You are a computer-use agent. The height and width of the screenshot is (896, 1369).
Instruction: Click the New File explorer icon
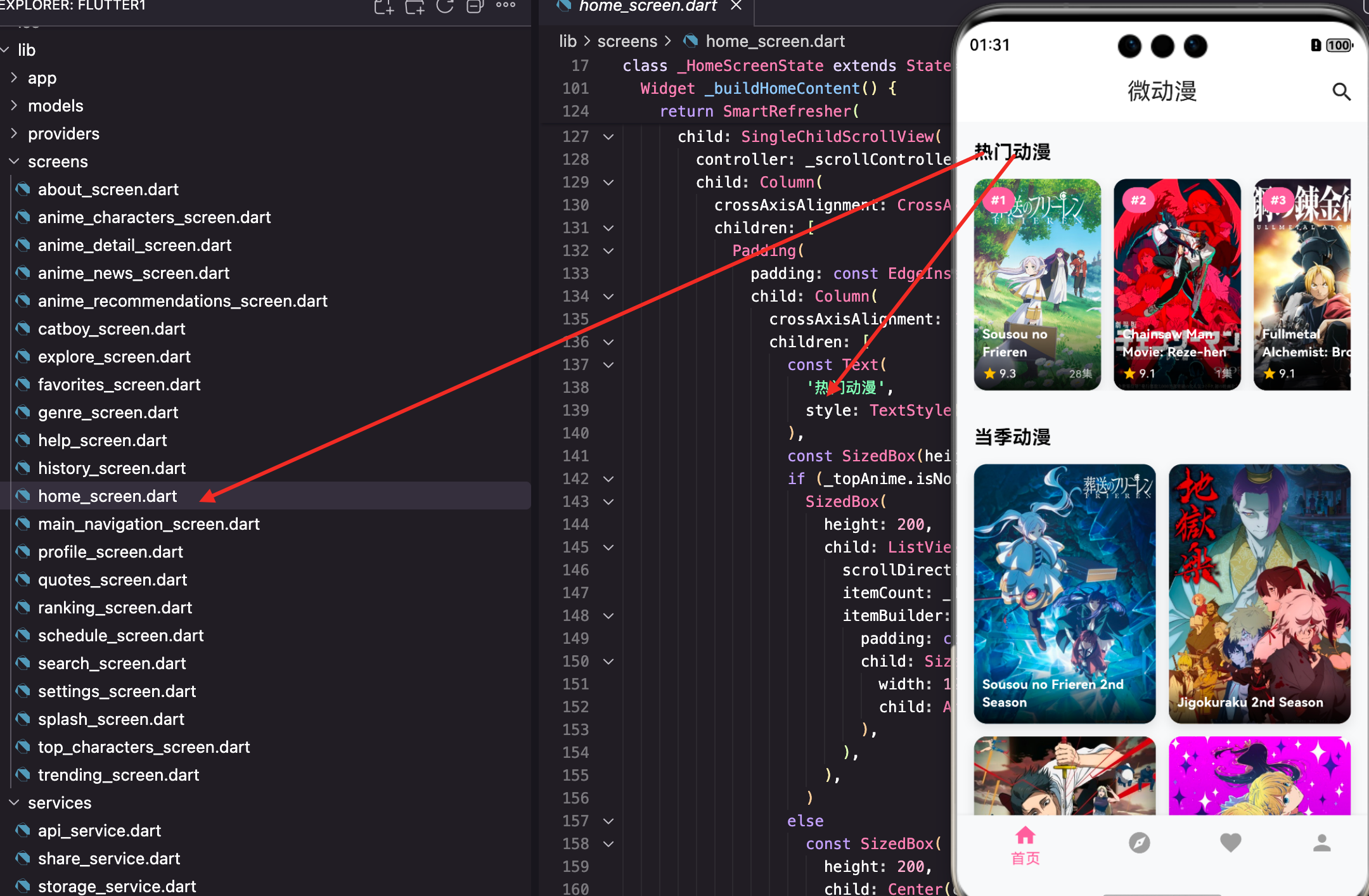pos(383,6)
